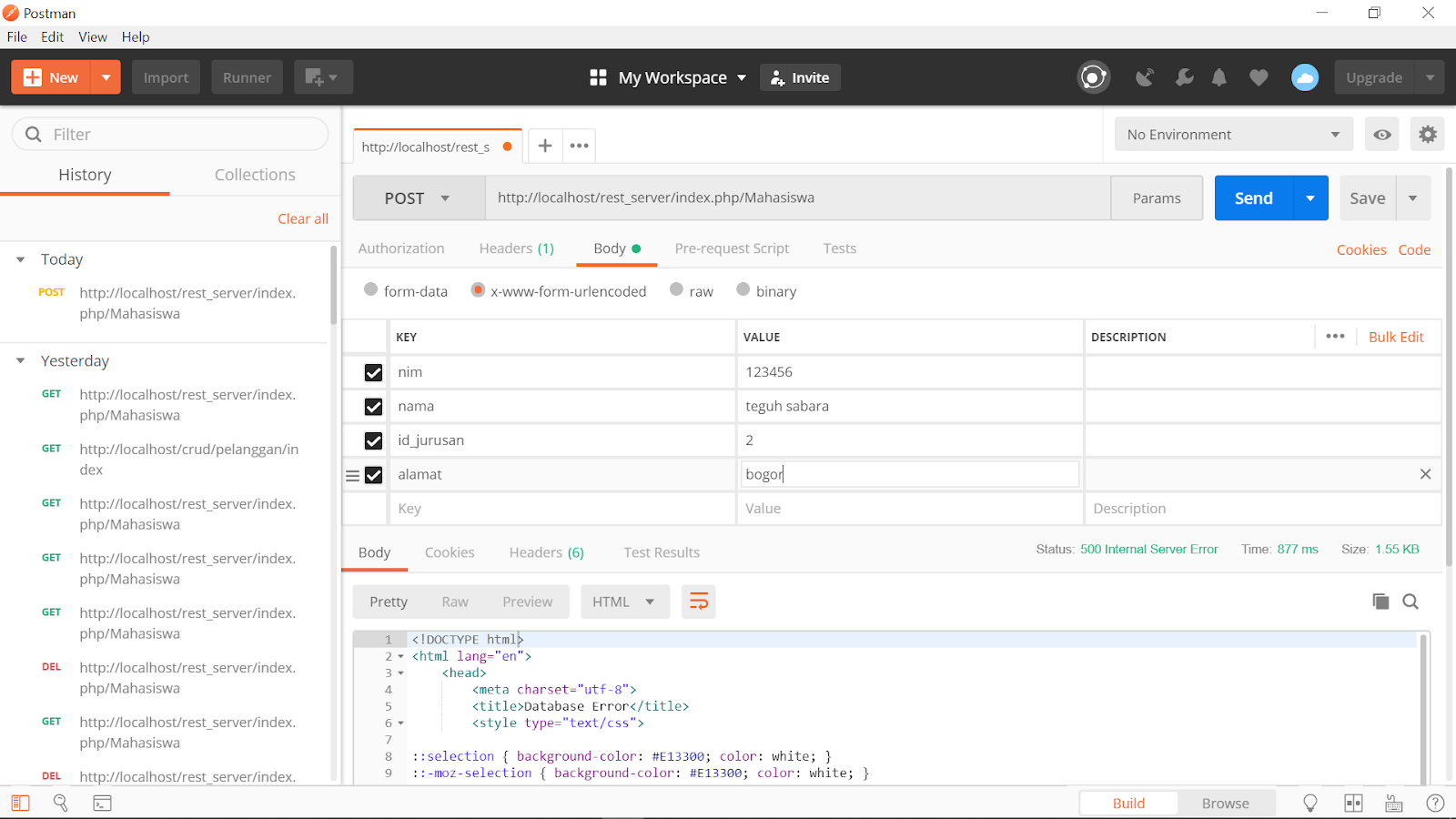The width and height of the screenshot is (1456, 819).
Task: Open help question mark icon
Action: (x=1435, y=803)
